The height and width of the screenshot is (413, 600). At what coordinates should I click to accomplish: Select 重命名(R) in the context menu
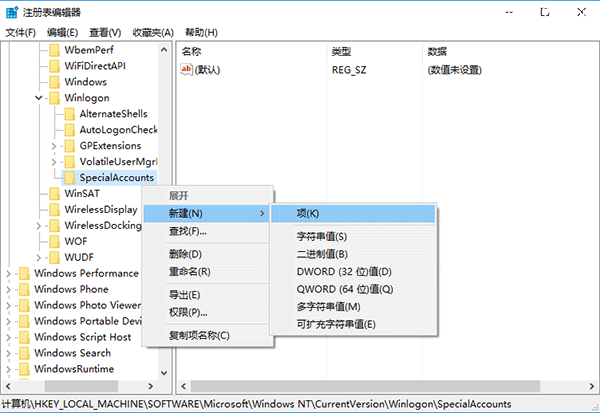click(207, 272)
